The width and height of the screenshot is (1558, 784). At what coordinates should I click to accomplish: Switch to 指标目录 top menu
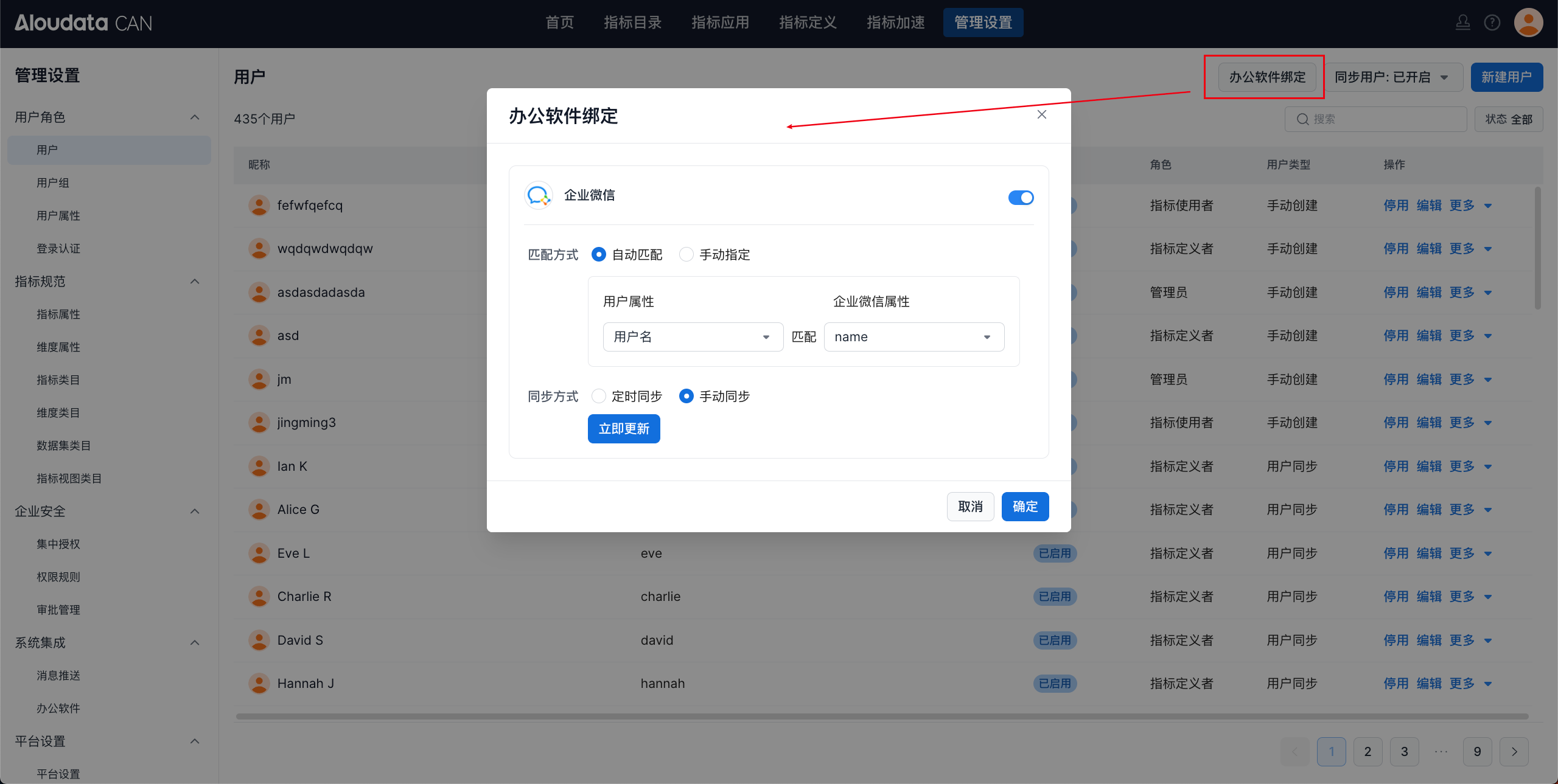pyautogui.click(x=632, y=23)
